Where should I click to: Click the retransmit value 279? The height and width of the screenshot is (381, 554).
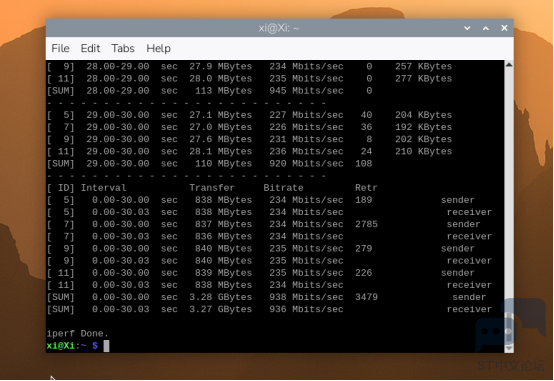364,248
